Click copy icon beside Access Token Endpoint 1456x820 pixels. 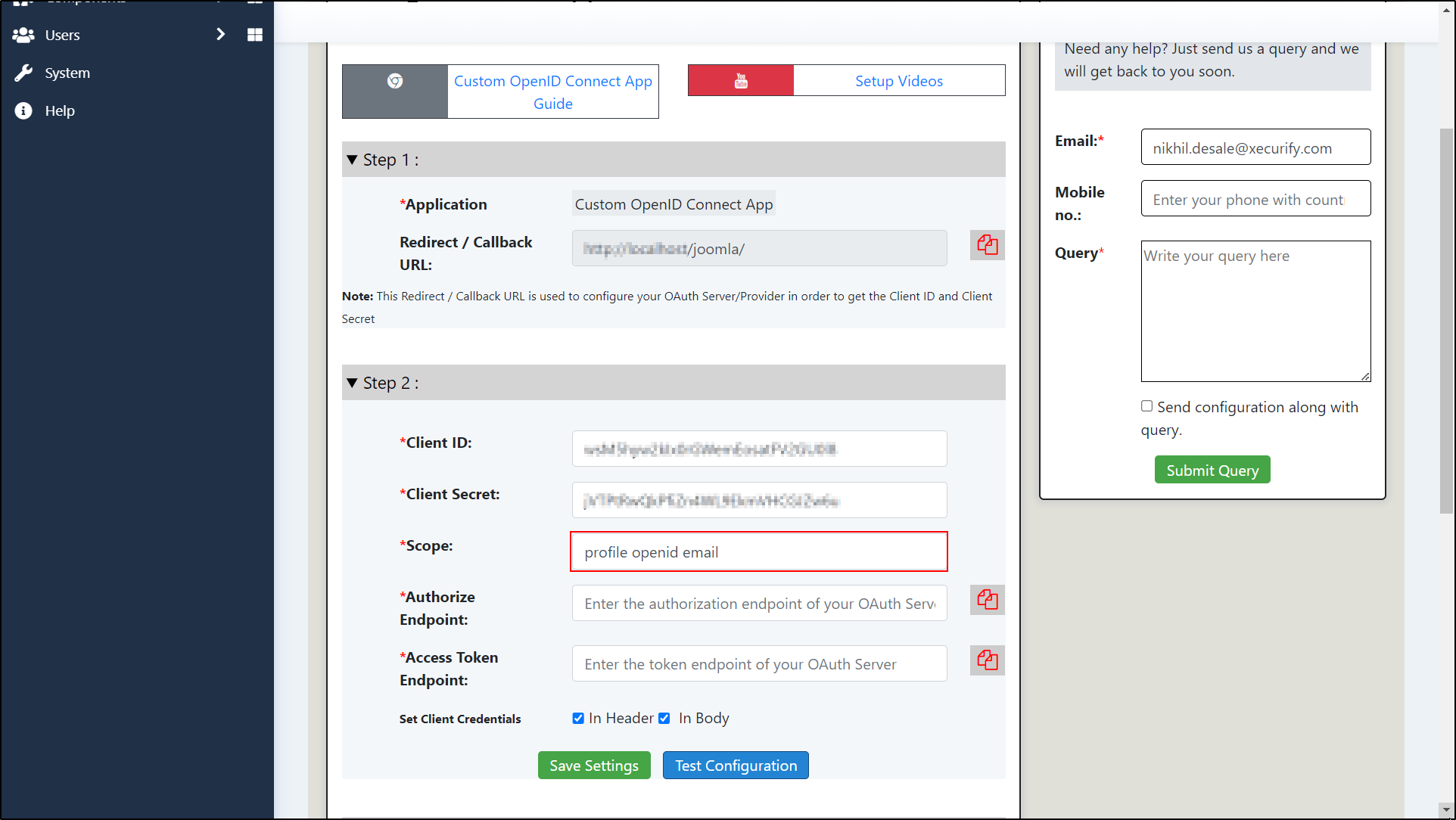point(987,660)
